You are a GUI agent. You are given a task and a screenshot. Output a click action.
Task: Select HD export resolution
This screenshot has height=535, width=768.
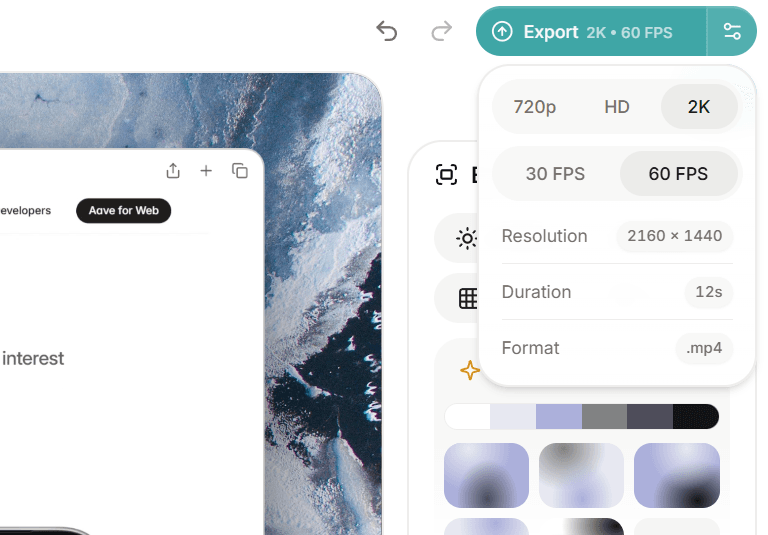[617, 107]
